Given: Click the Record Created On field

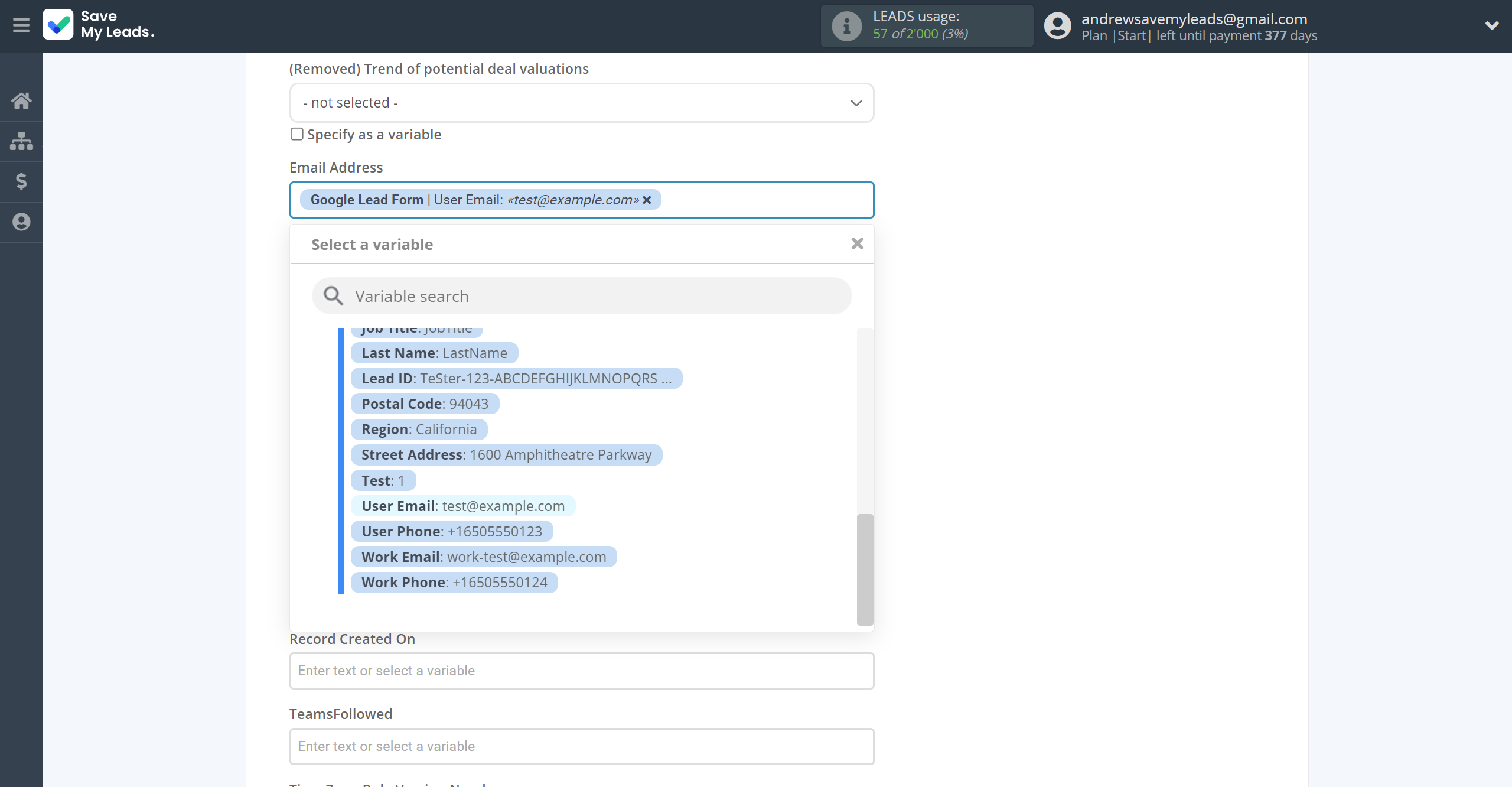Looking at the screenshot, I should pos(582,671).
